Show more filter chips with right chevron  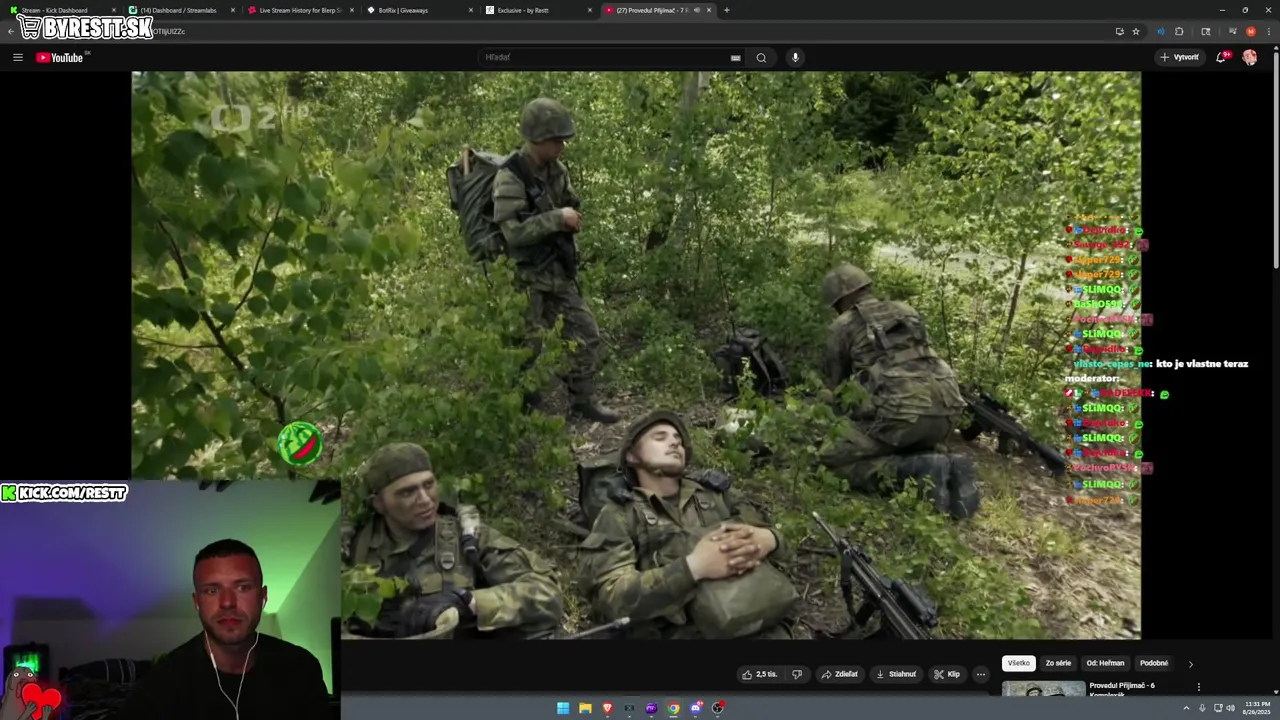[x=1190, y=664]
